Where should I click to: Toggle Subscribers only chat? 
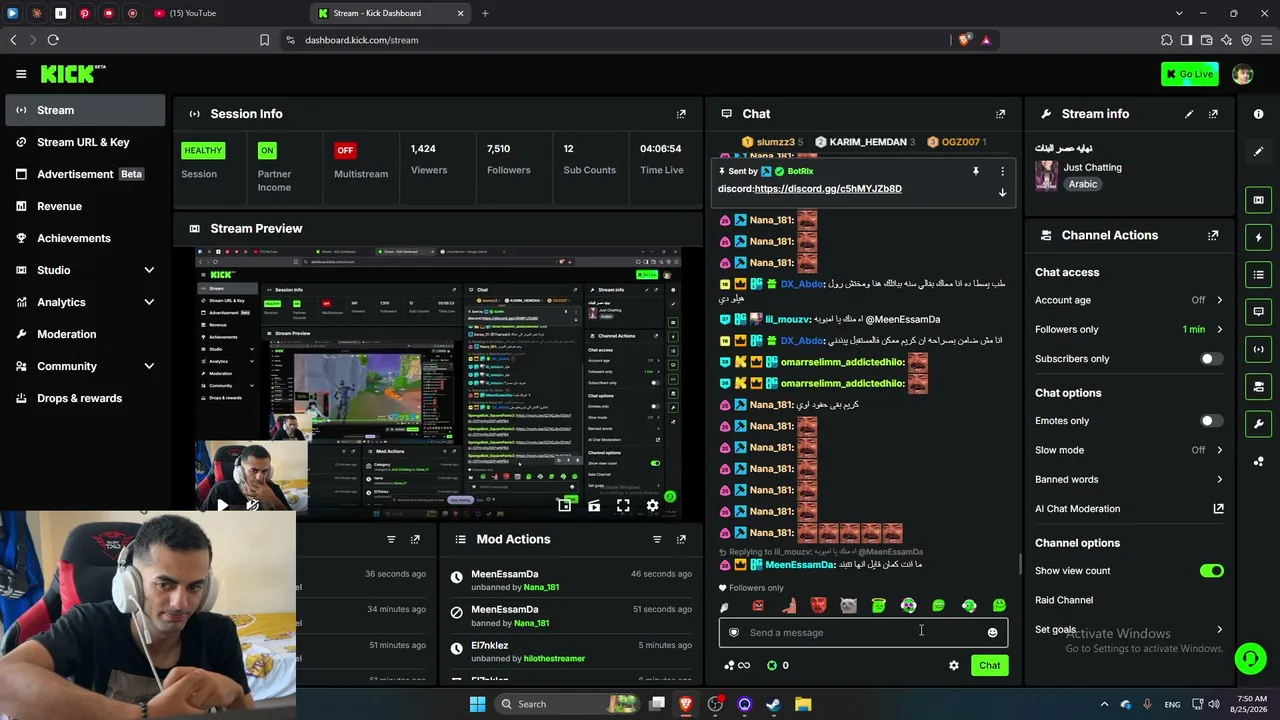1211,359
